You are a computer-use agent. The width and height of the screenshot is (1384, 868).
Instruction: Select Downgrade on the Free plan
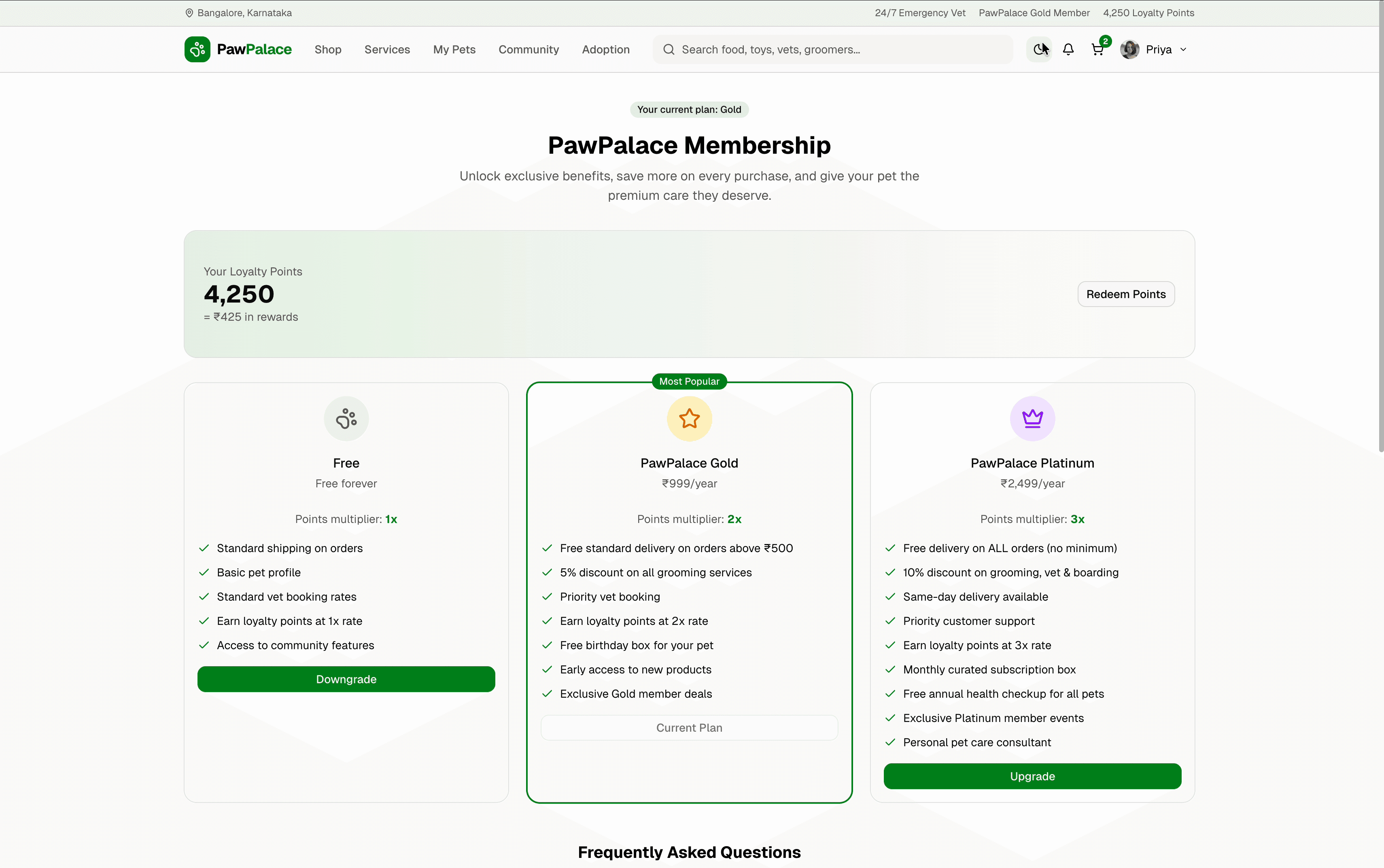(346, 679)
